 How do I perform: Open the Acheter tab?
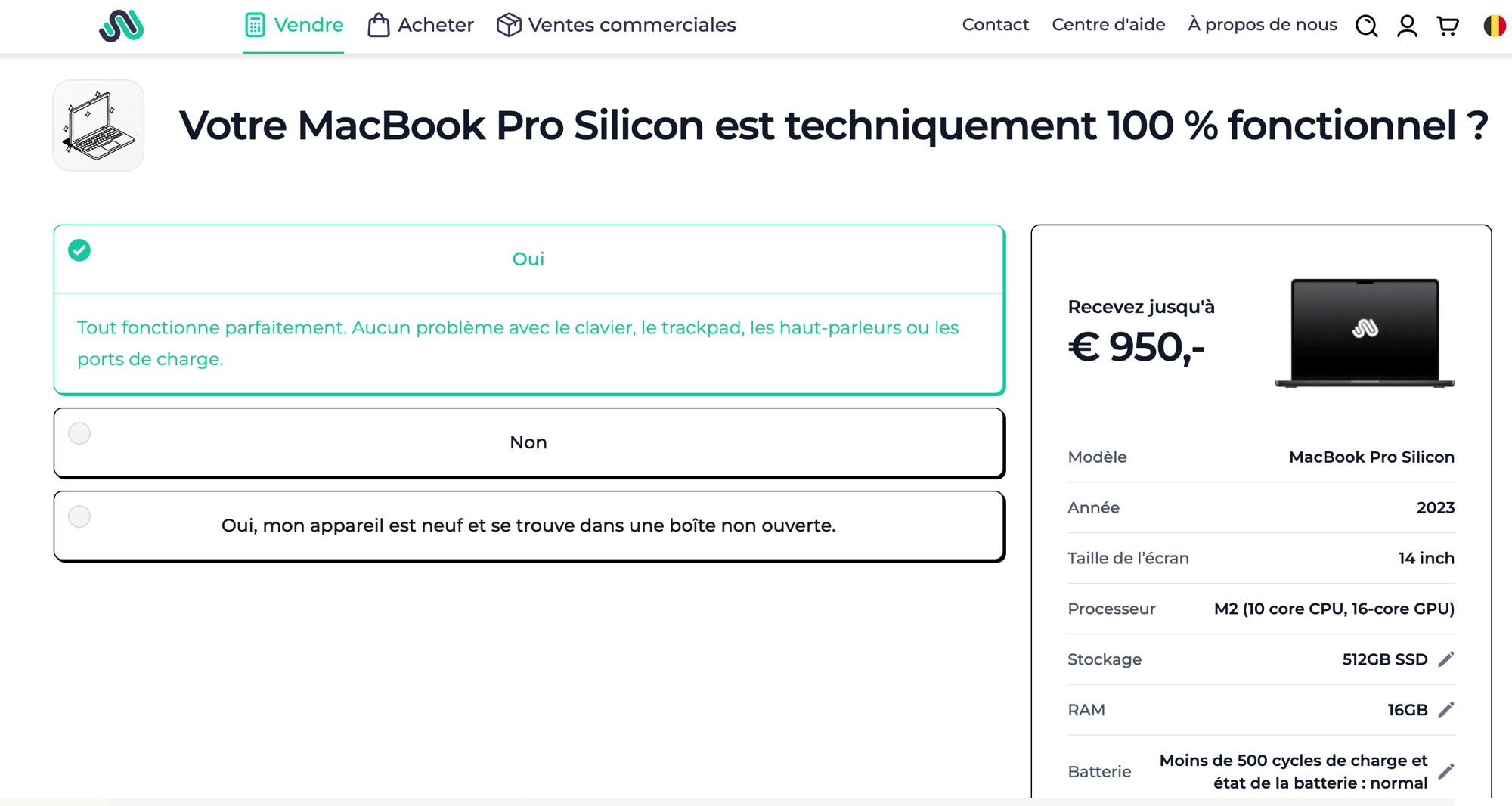421,25
